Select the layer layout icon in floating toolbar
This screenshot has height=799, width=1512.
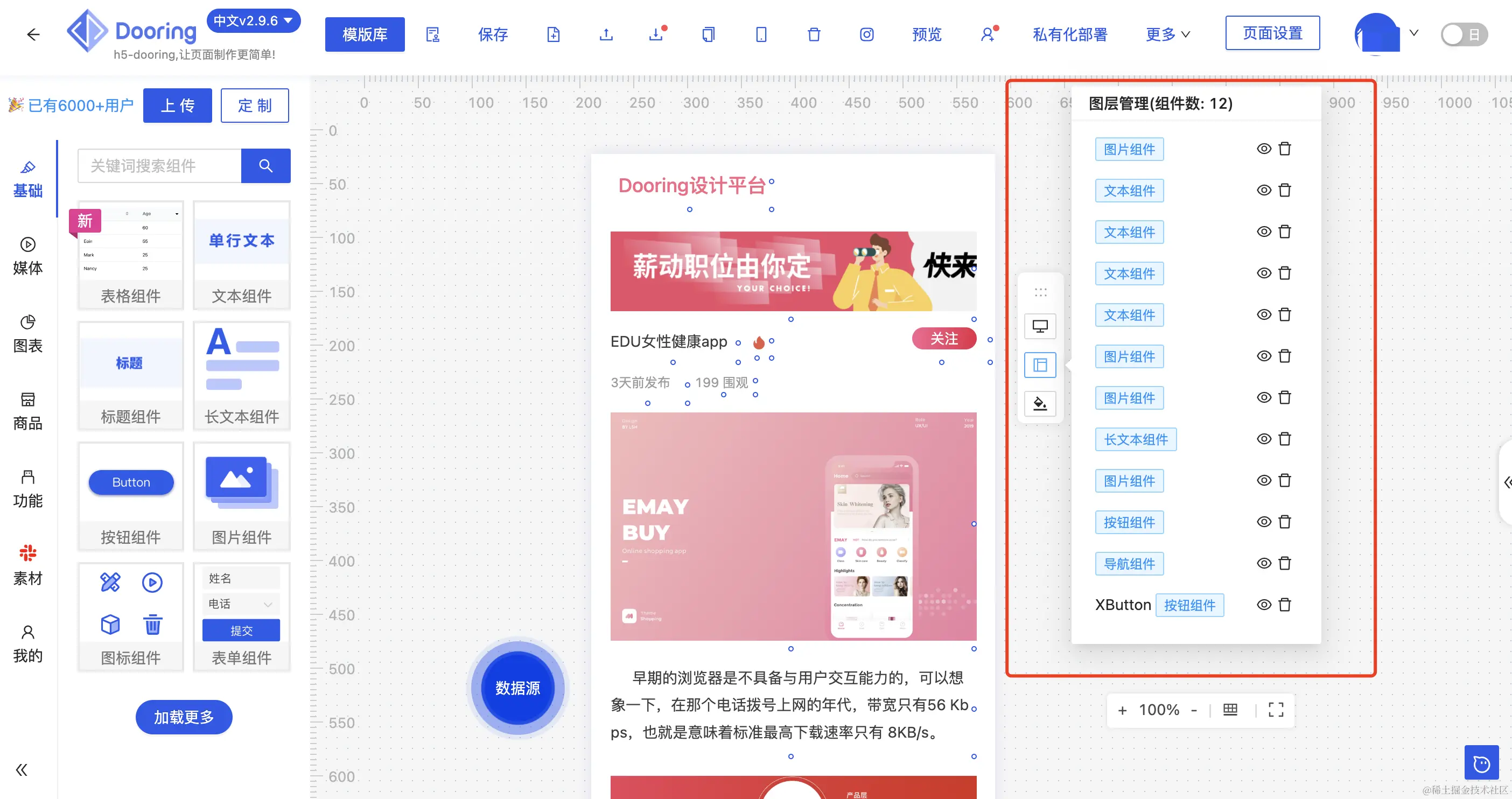click(x=1040, y=365)
